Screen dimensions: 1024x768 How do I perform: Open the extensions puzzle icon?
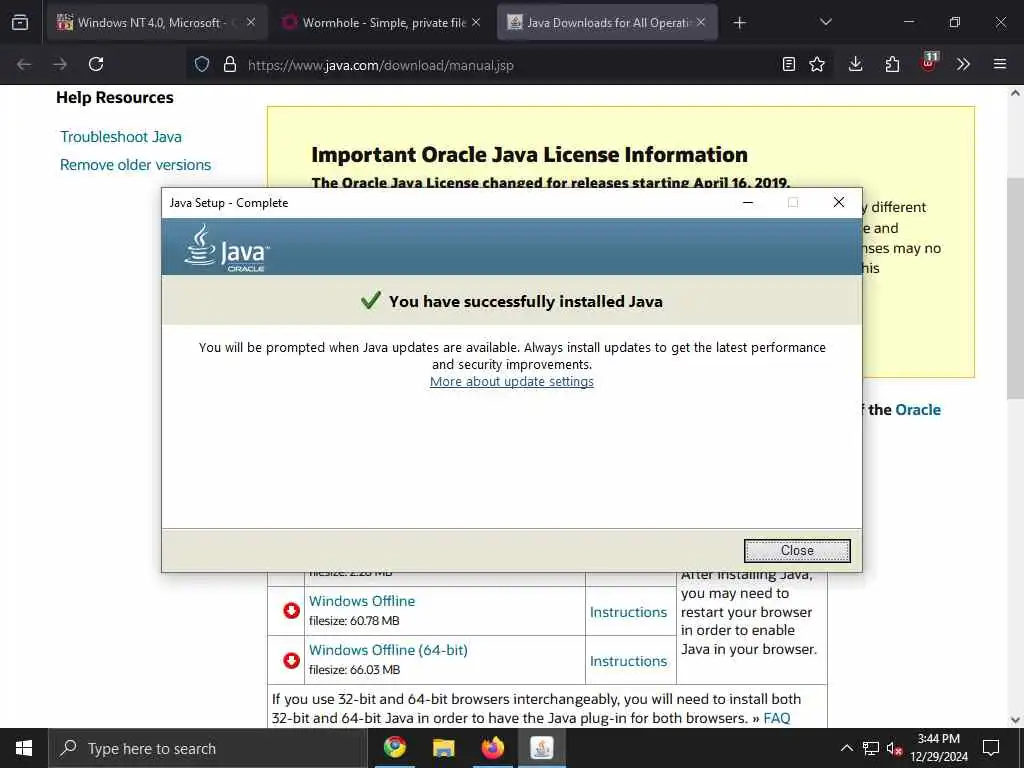(x=892, y=64)
